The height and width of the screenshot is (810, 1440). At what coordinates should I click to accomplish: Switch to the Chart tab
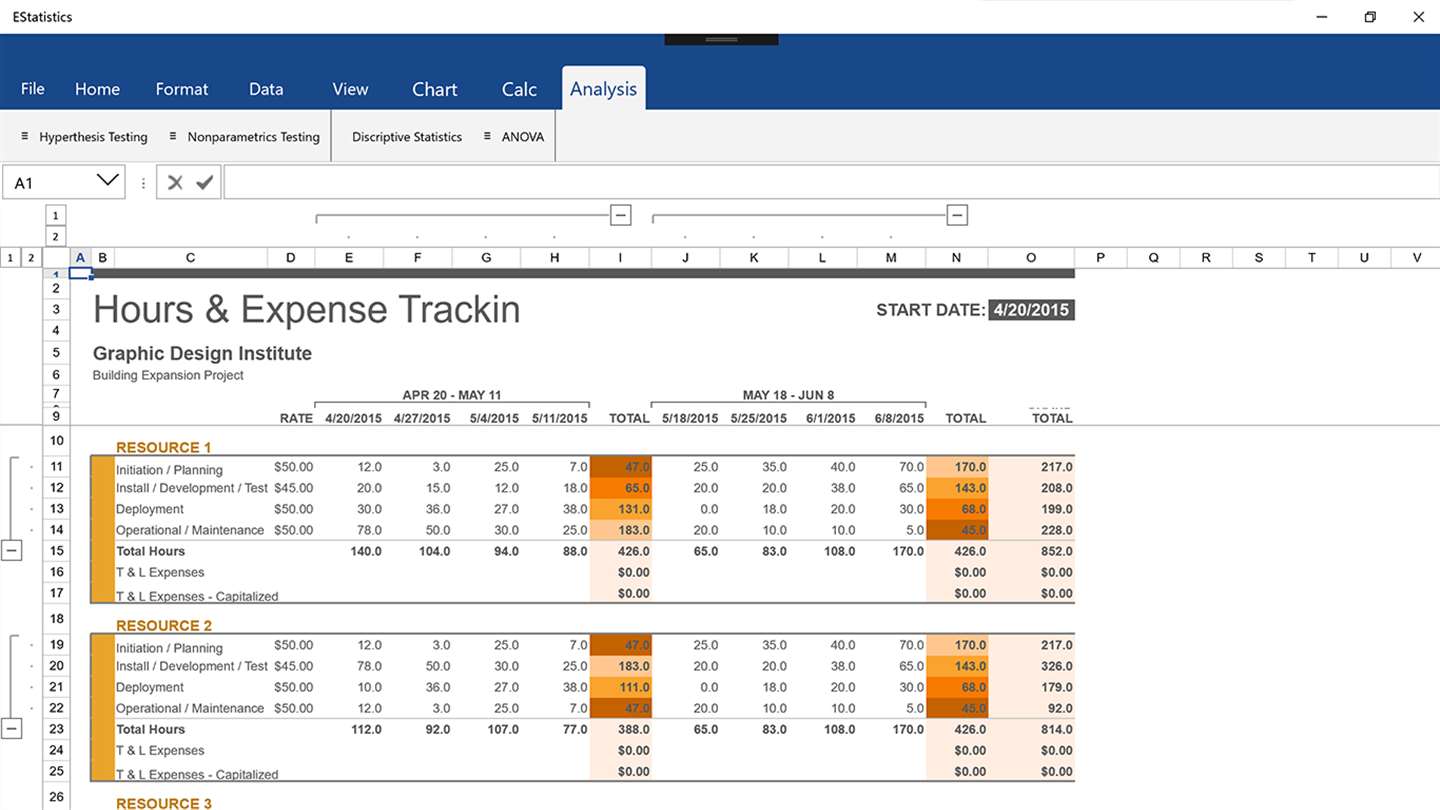435,89
